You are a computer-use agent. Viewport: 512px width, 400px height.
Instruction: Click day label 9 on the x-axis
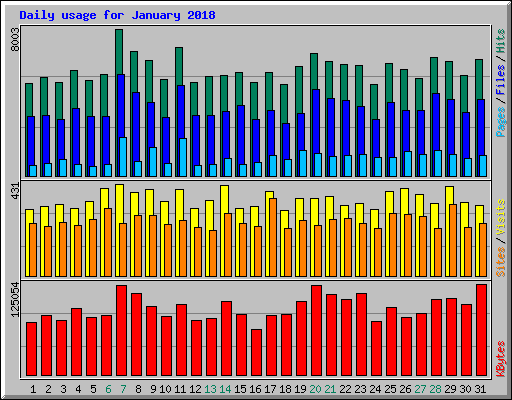pos(153,389)
